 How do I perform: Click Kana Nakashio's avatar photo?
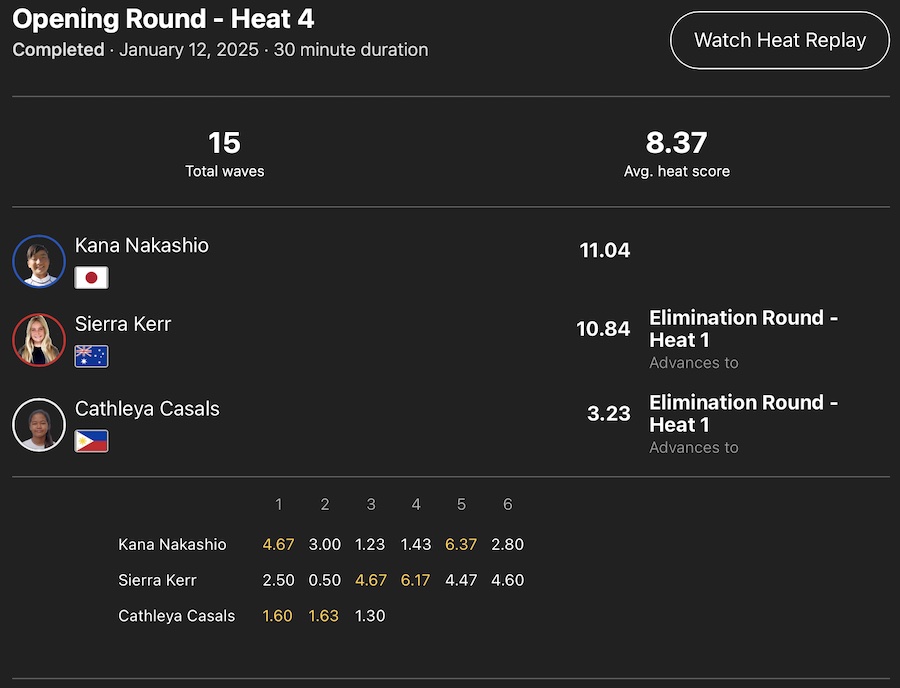[39, 261]
